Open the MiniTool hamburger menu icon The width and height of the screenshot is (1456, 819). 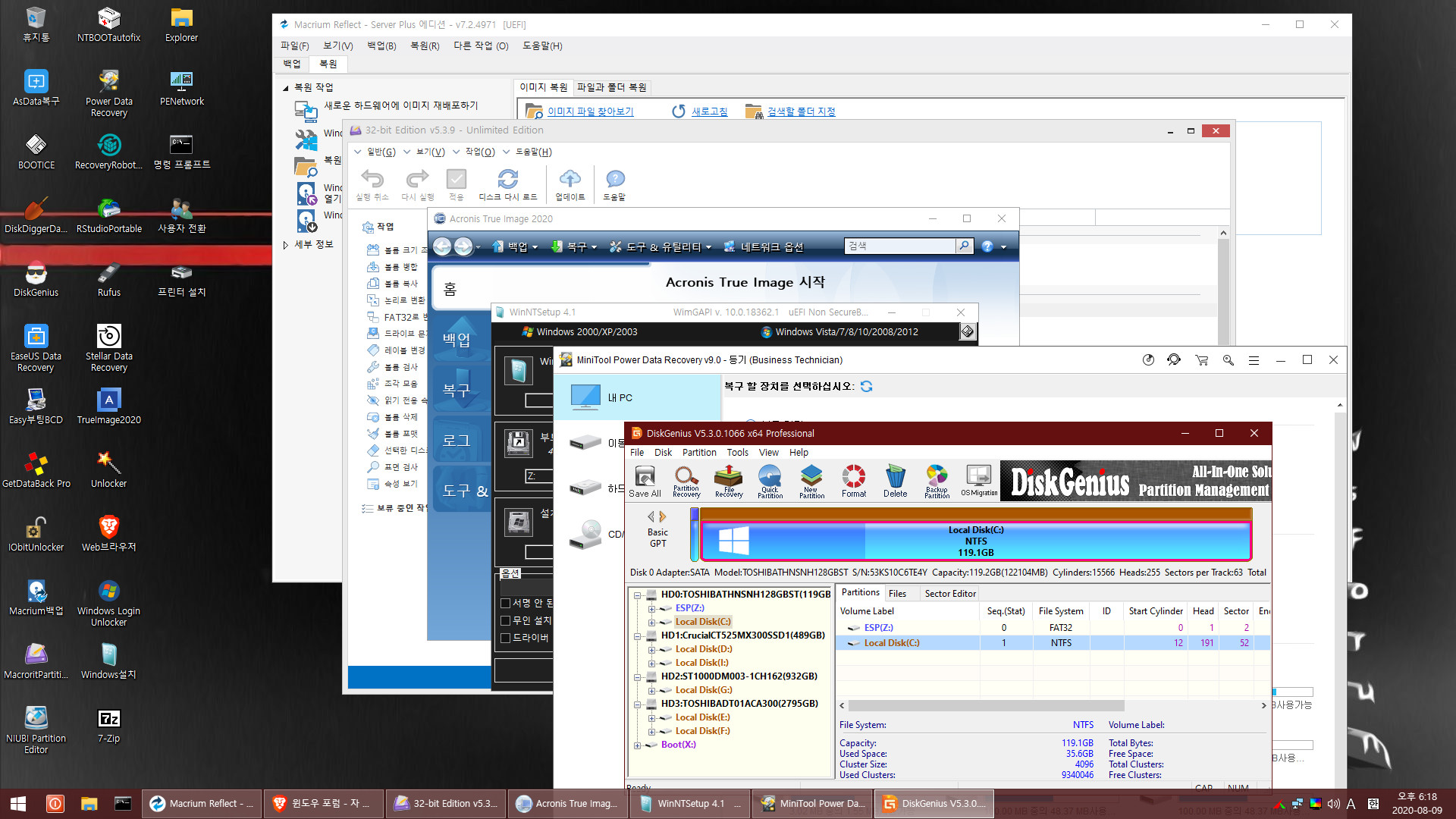point(1254,360)
